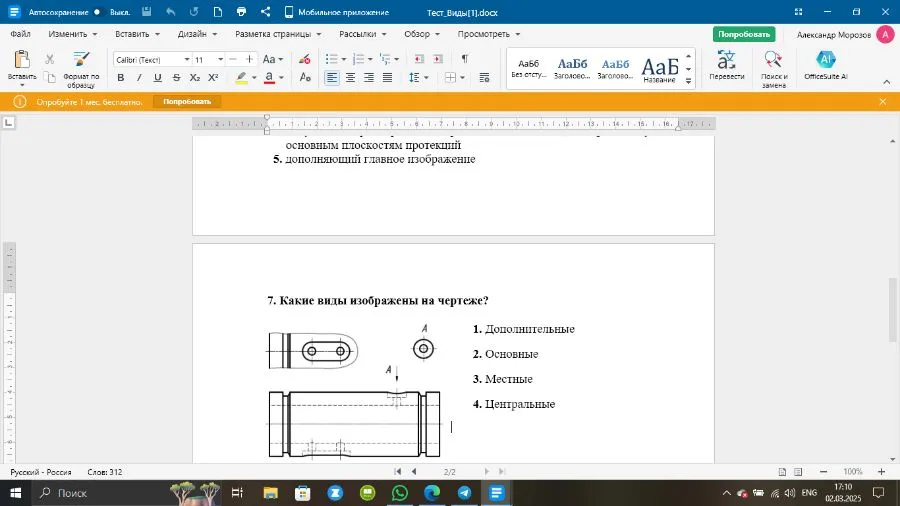Open OfficeSuite AI assistant
The height and width of the screenshot is (506, 900).
(x=825, y=66)
